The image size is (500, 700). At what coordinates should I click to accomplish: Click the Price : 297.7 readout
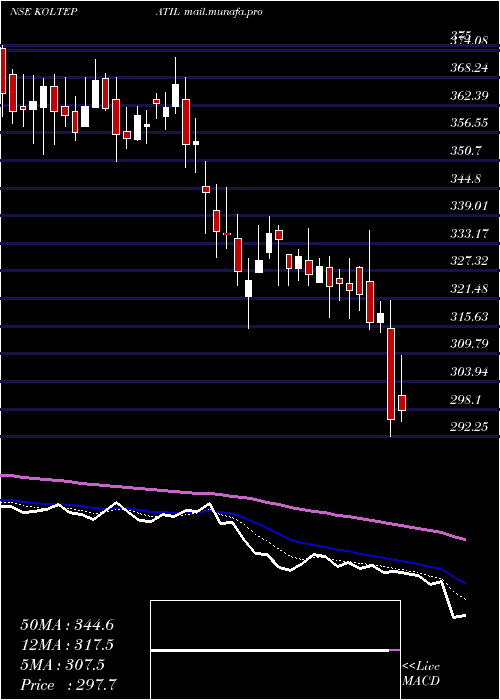click(70, 685)
